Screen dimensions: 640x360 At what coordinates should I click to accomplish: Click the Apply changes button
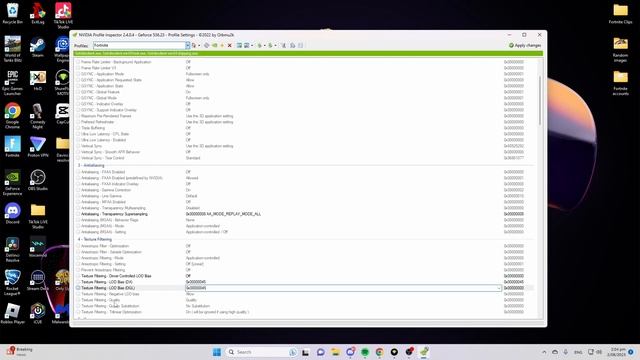click(x=525, y=45)
